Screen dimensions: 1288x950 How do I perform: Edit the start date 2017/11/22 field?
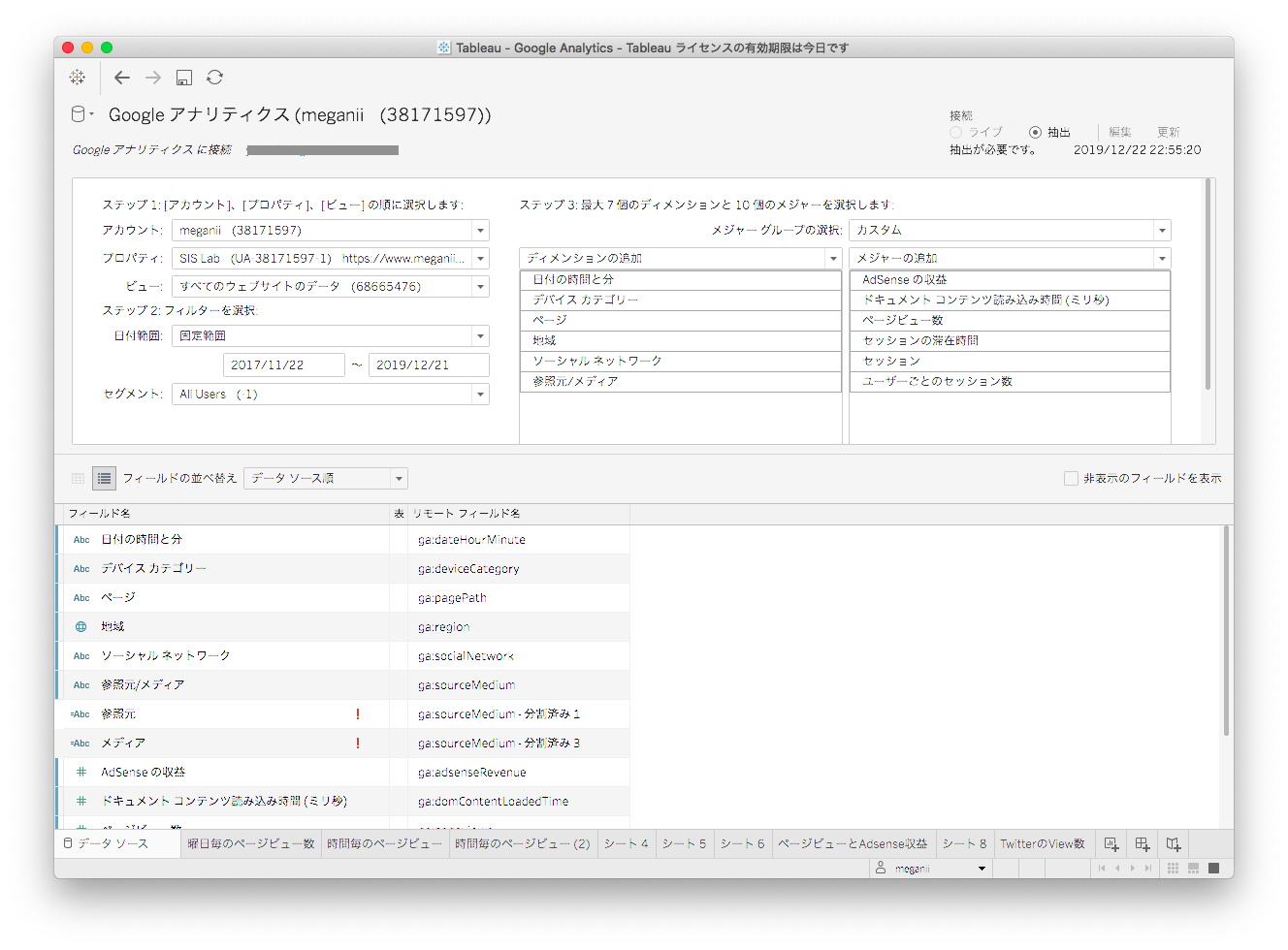pos(284,365)
